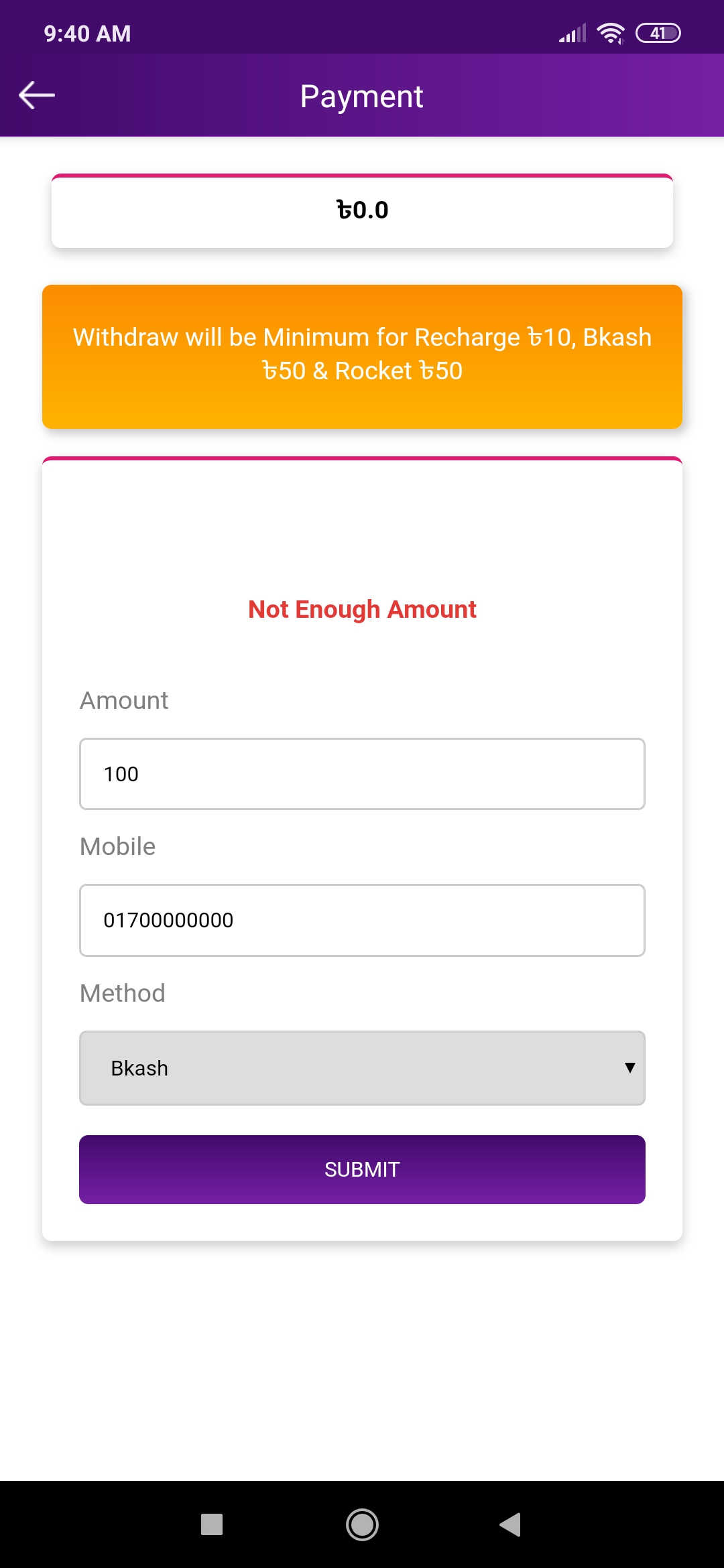The image size is (724, 1568).
Task: Tap the Mobile field label
Action: 118,846
